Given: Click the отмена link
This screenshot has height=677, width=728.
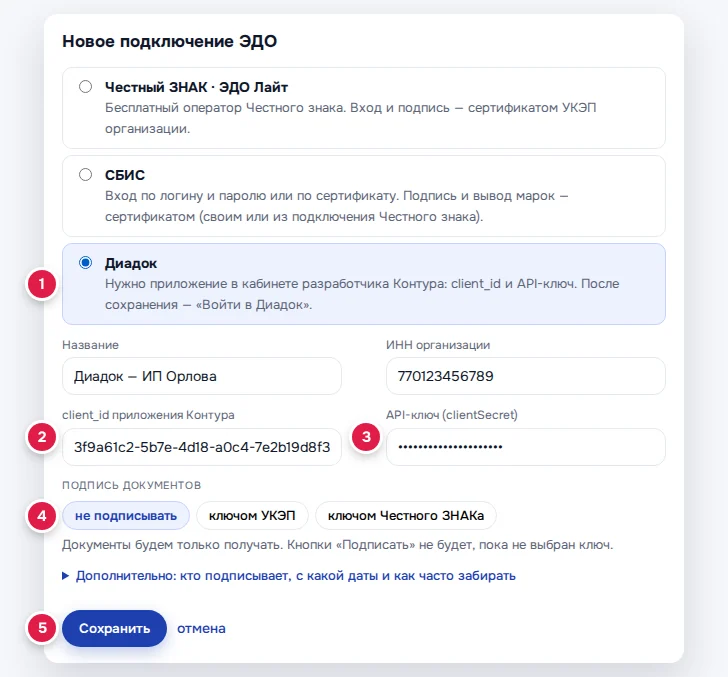Looking at the screenshot, I should pyautogui.click(x=202, y=628).
